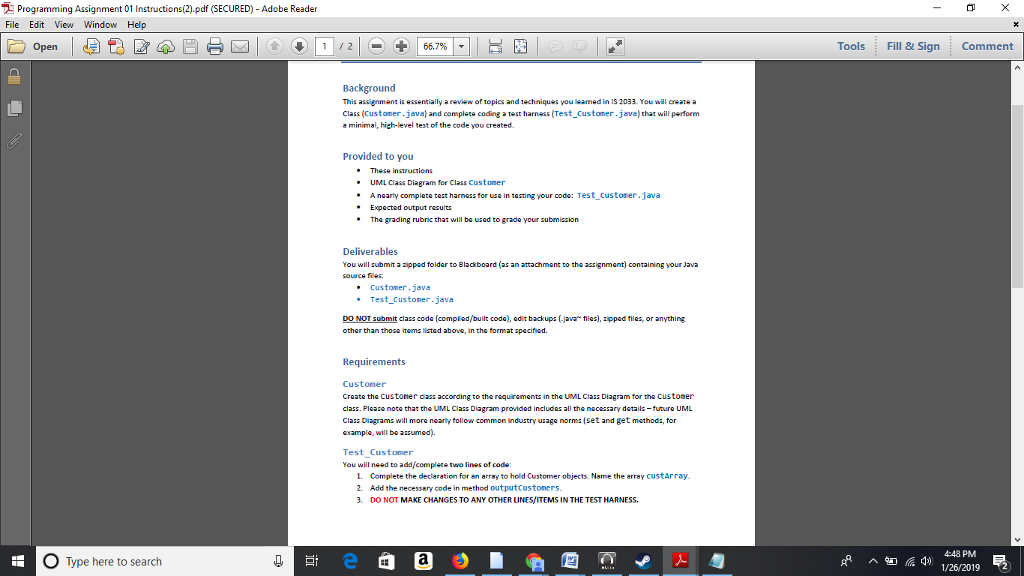The width and height of the screenshot is (1024, 576).
Task: Open Adobe Reader from the taskbar
Action: (x=679, y=560)
